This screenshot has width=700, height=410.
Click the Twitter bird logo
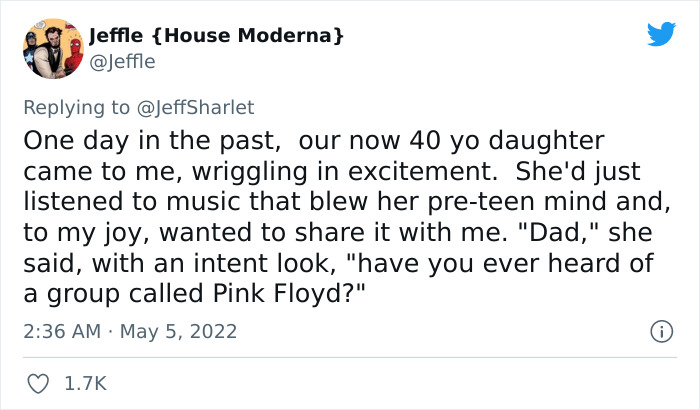tap(661, 34)
